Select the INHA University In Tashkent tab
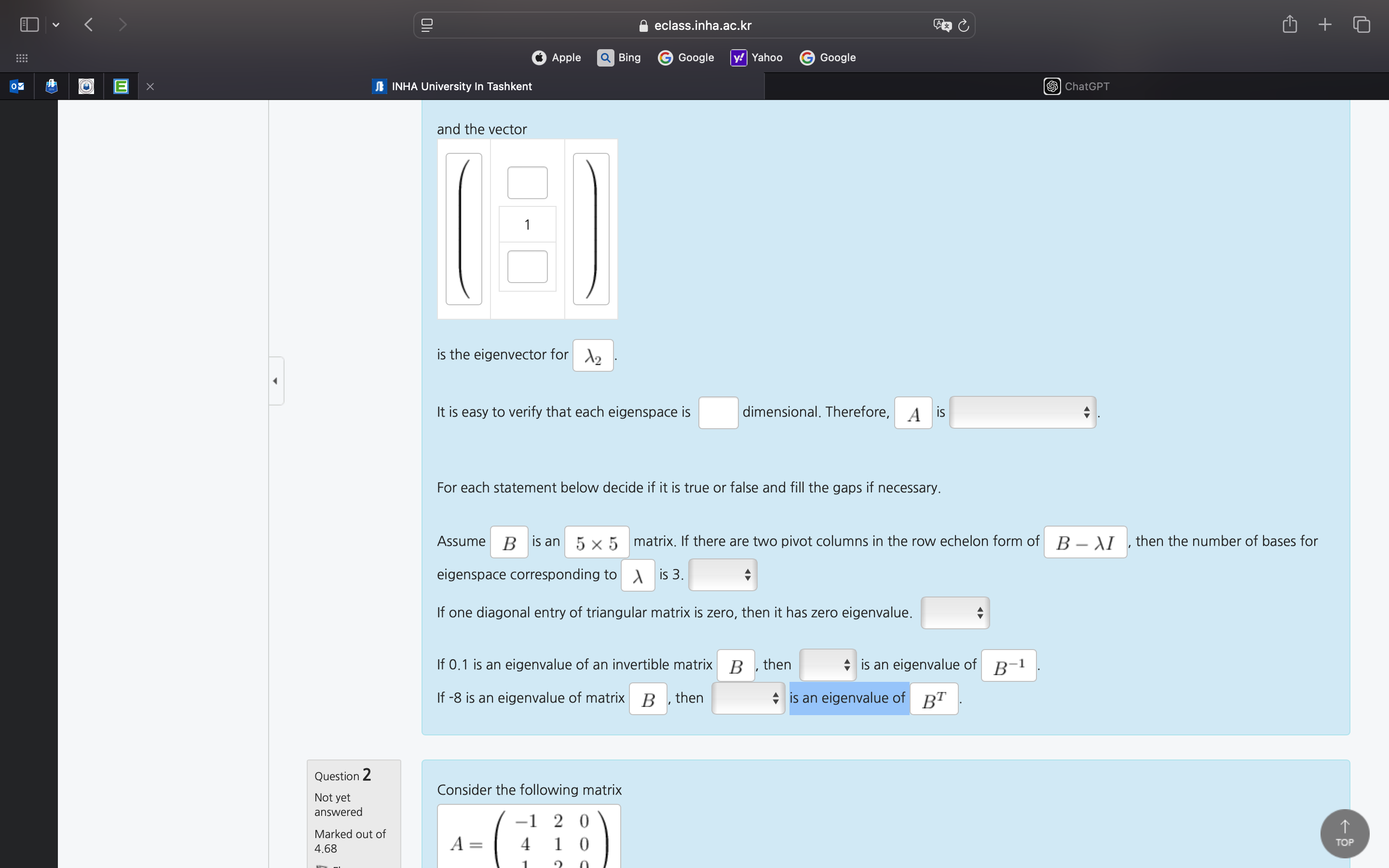Viewport: 1389px width, 868px height. (452, 86)
